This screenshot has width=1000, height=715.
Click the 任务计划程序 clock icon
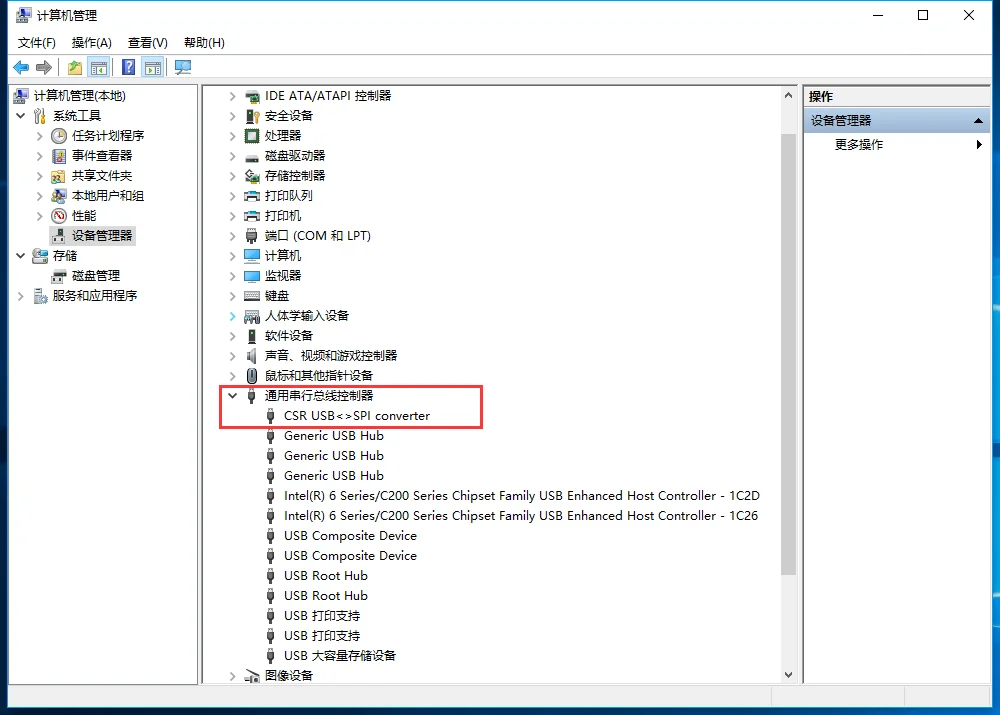coord(59,136)
